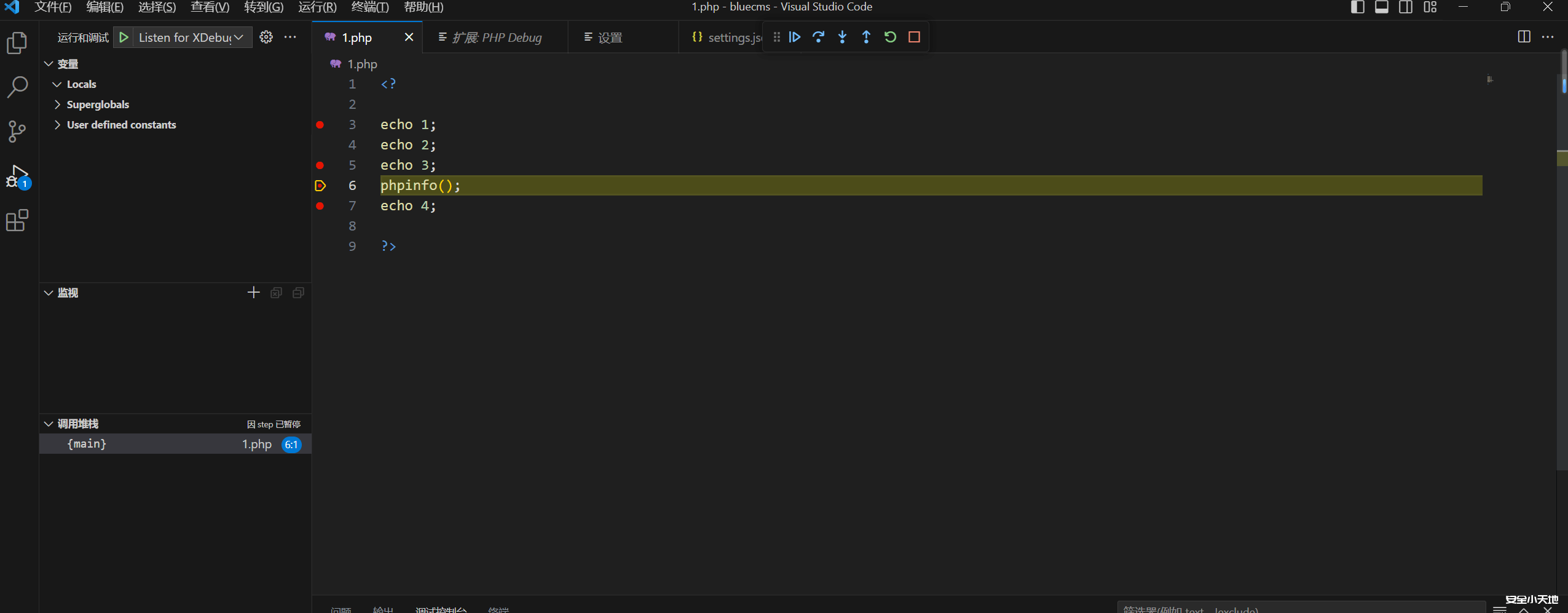Select the {main} call stack frame
1568x613 pixels.
tap(87, 444)
